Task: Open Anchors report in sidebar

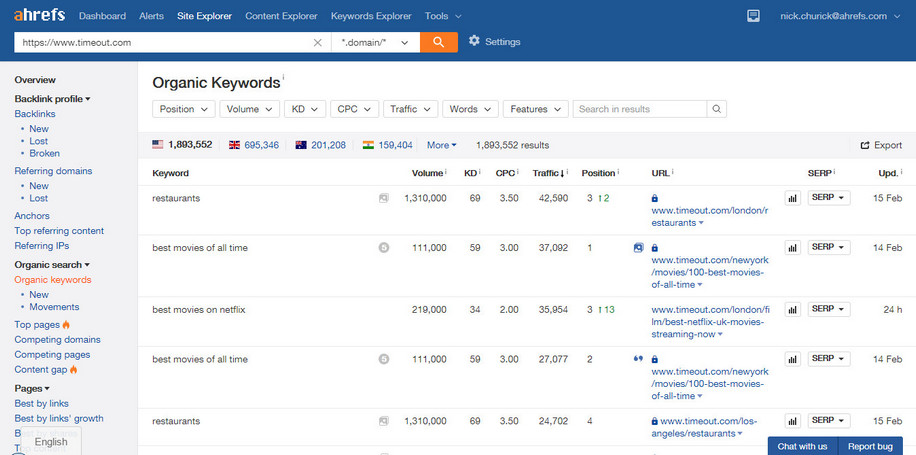Action: click(x=32, y=216)
